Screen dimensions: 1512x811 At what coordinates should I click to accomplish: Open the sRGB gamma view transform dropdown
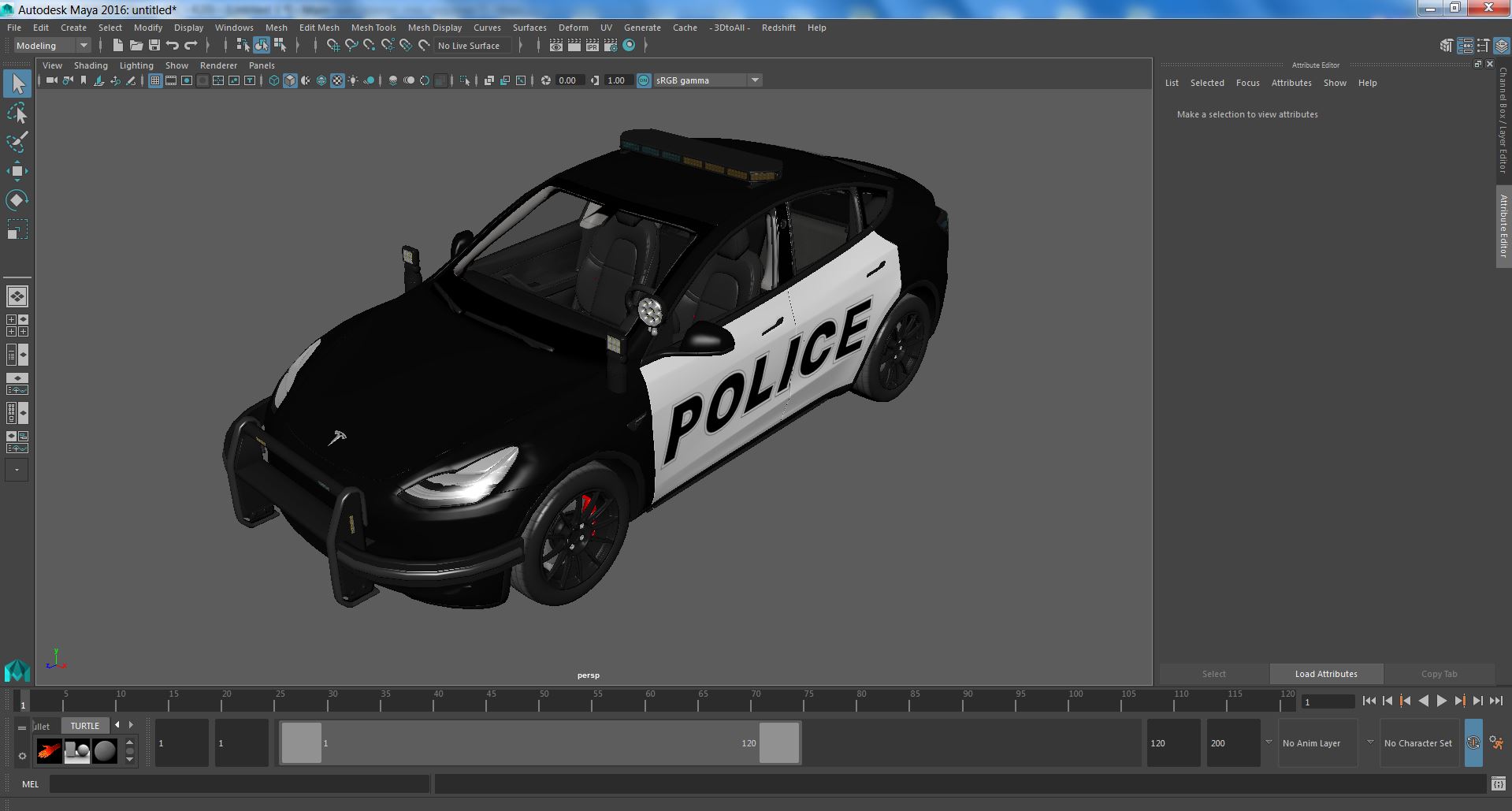pyautogui.click(x=708, y=80)
